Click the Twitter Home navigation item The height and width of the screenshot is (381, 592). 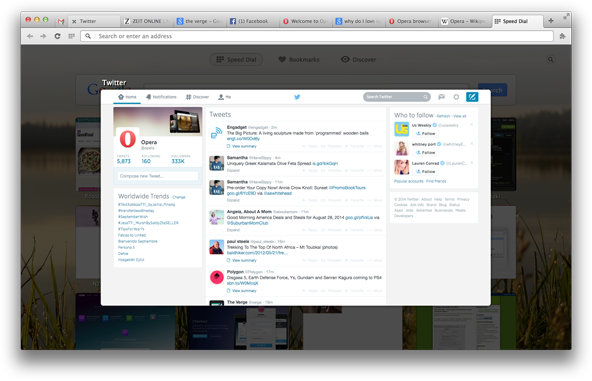coord(127,97)
